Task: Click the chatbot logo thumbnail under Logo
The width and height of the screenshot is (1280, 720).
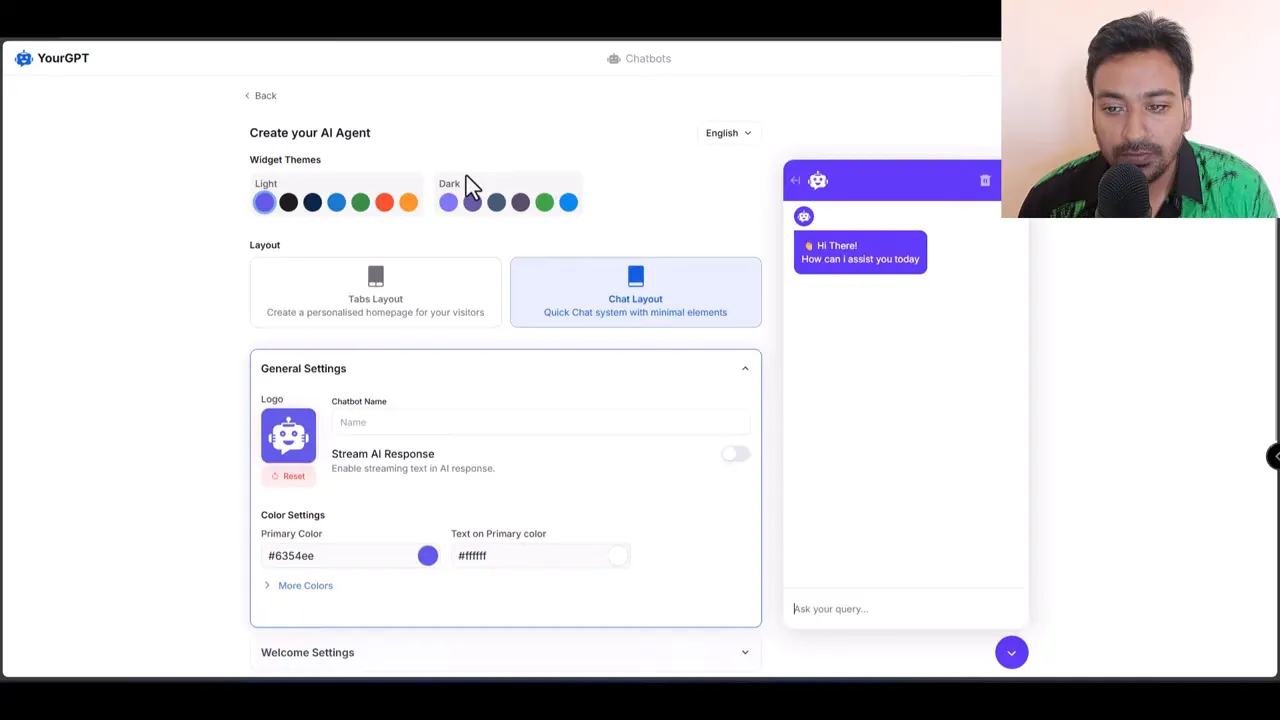Action: pyautogui.click(x=288, y=434)
